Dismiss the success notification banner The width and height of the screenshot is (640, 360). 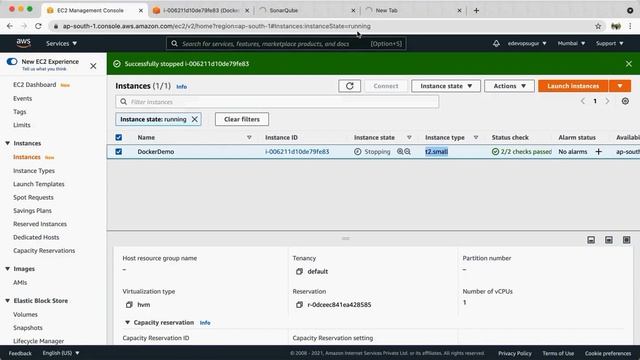pos(629,64)
